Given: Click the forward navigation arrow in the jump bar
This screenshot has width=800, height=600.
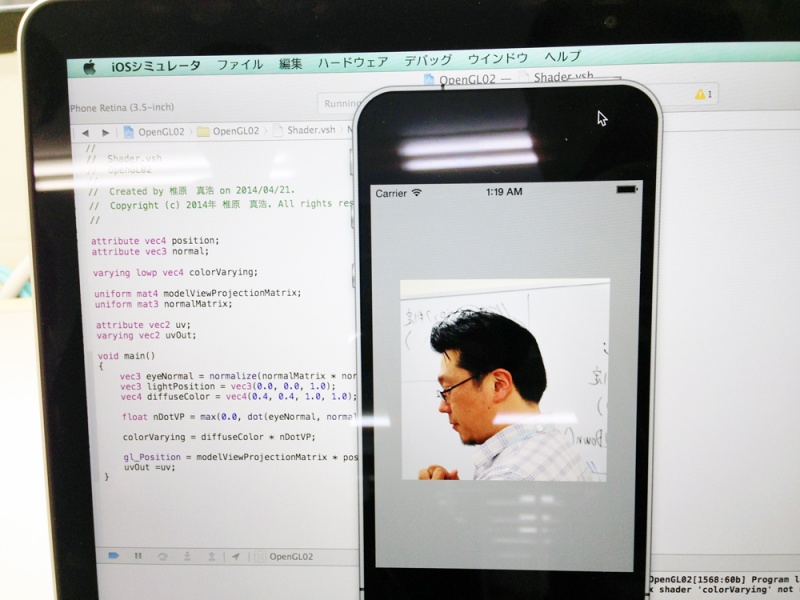Looking at the screenshot, I should coord(105,130).
